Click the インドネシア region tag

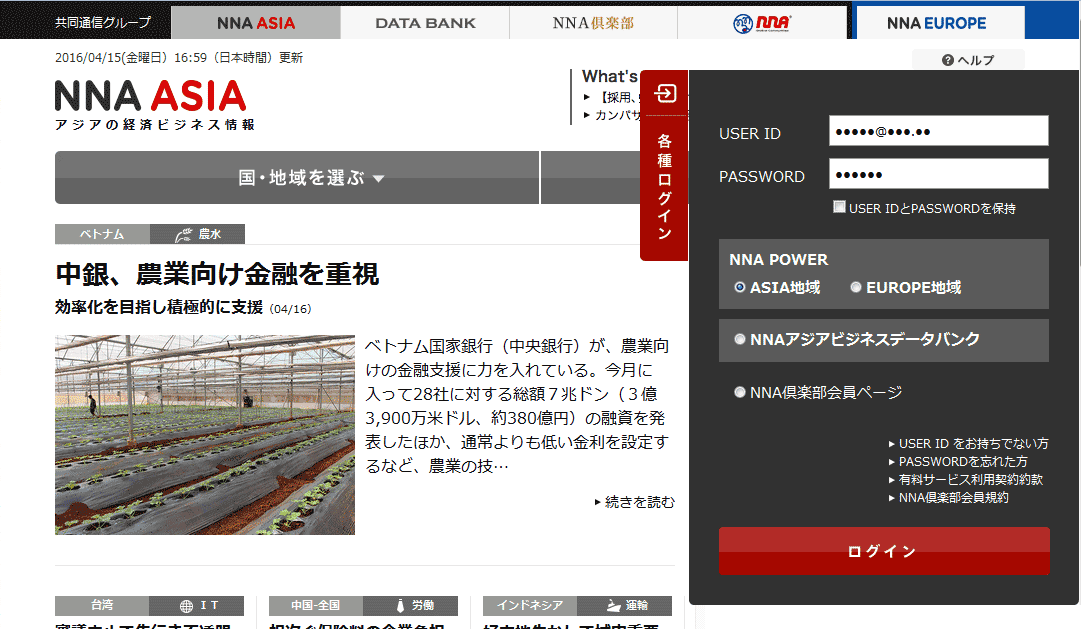click(x=530, y=606)
